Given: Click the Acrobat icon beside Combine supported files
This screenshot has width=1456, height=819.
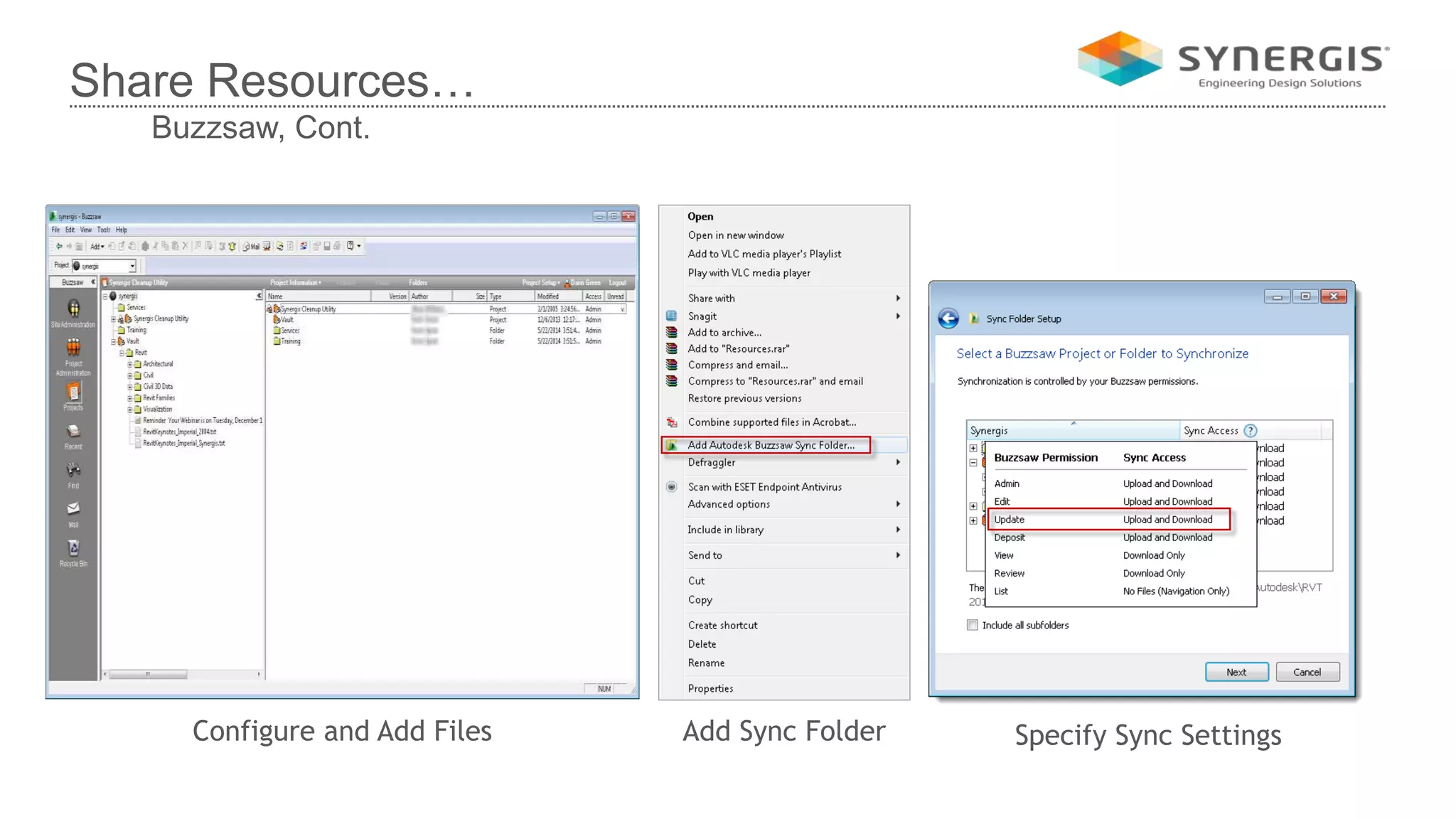Looking at the screenshot, I should (x=671, y=422).
